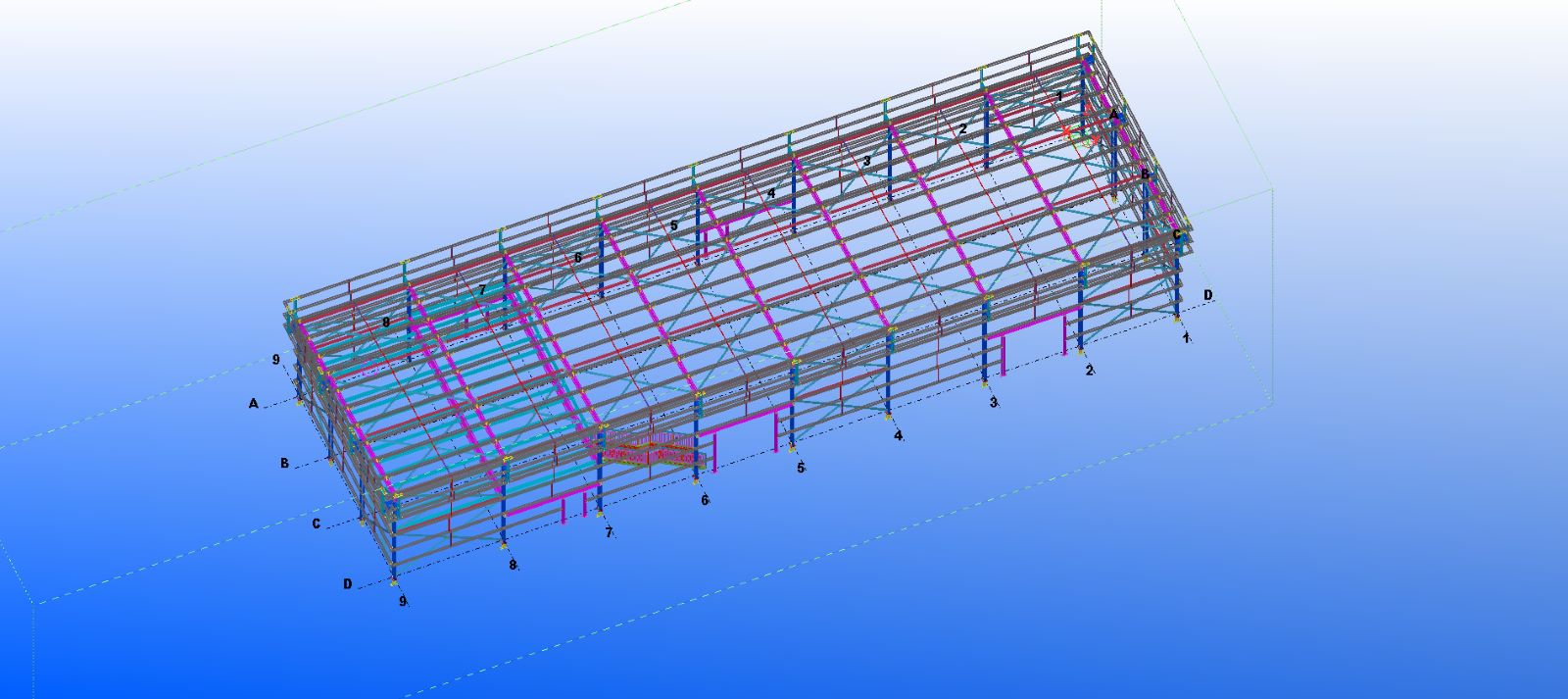1568x699 pixels.
Task: Select grid label 9 at the left rear corner
Action: pyautogui.click(x=276, y=360)
